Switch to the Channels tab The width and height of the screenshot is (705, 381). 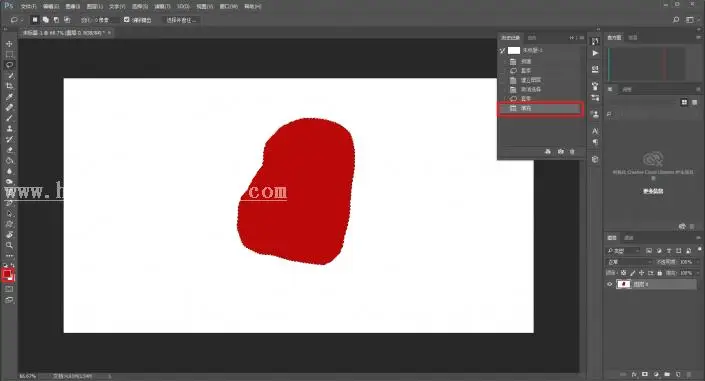pos(629,238)
